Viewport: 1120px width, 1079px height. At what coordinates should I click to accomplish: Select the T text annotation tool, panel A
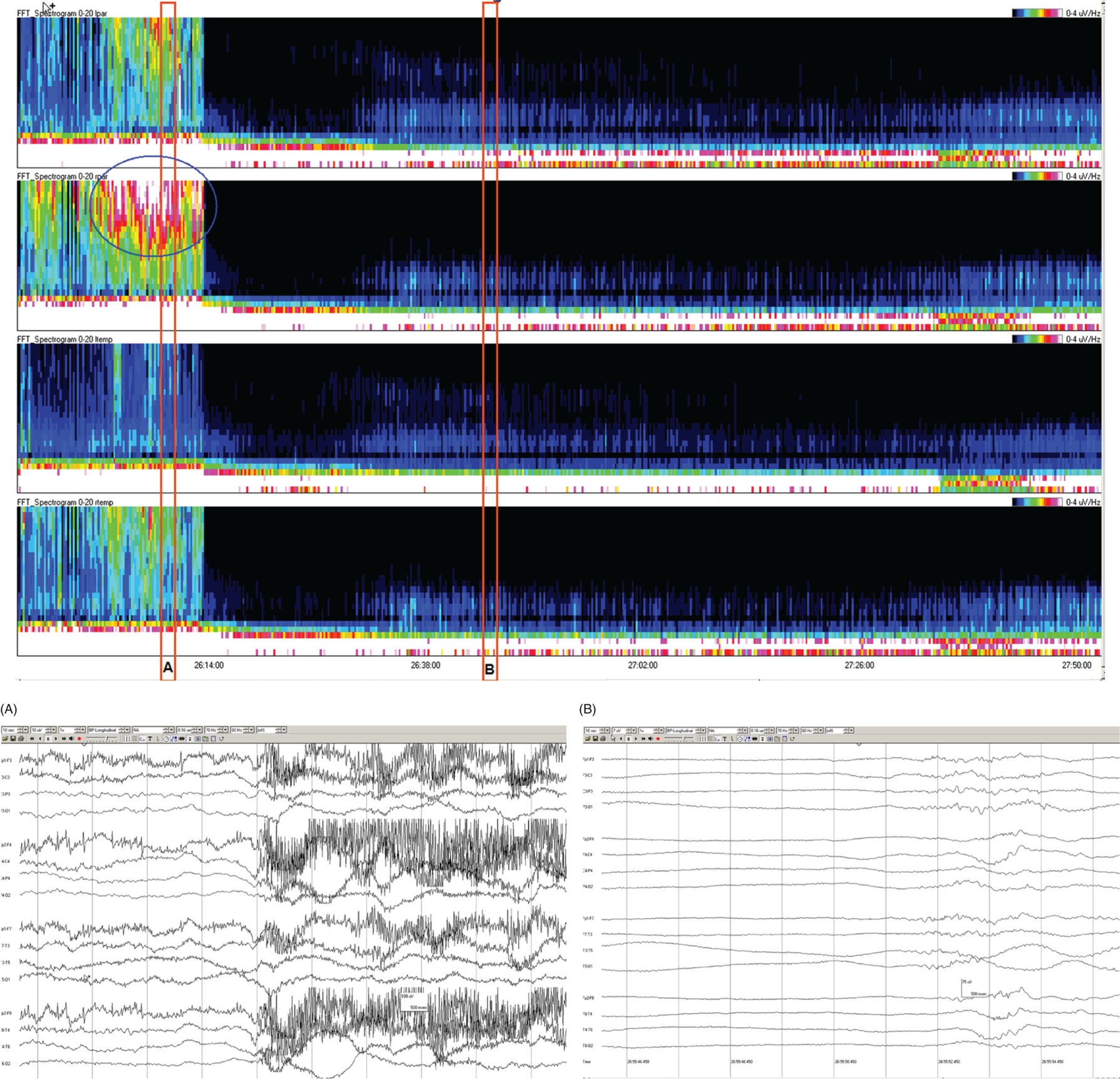(150, 739)
